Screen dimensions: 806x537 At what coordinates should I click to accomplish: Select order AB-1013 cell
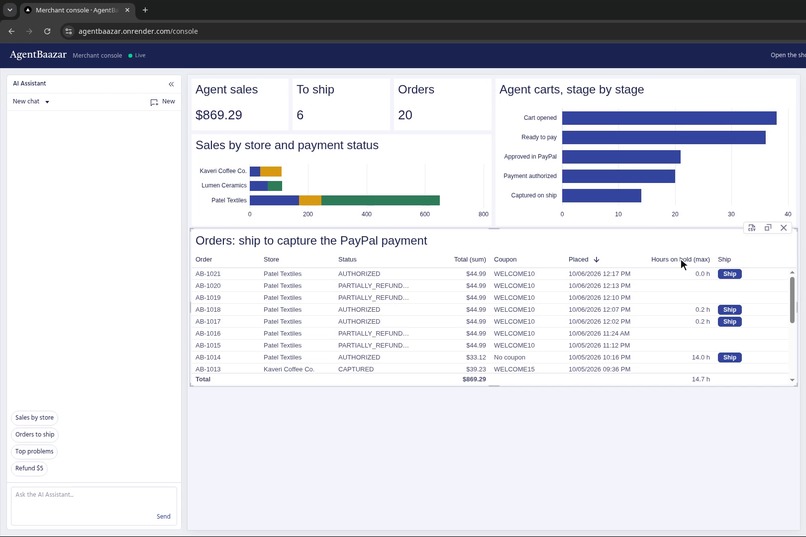click(208, 369)
